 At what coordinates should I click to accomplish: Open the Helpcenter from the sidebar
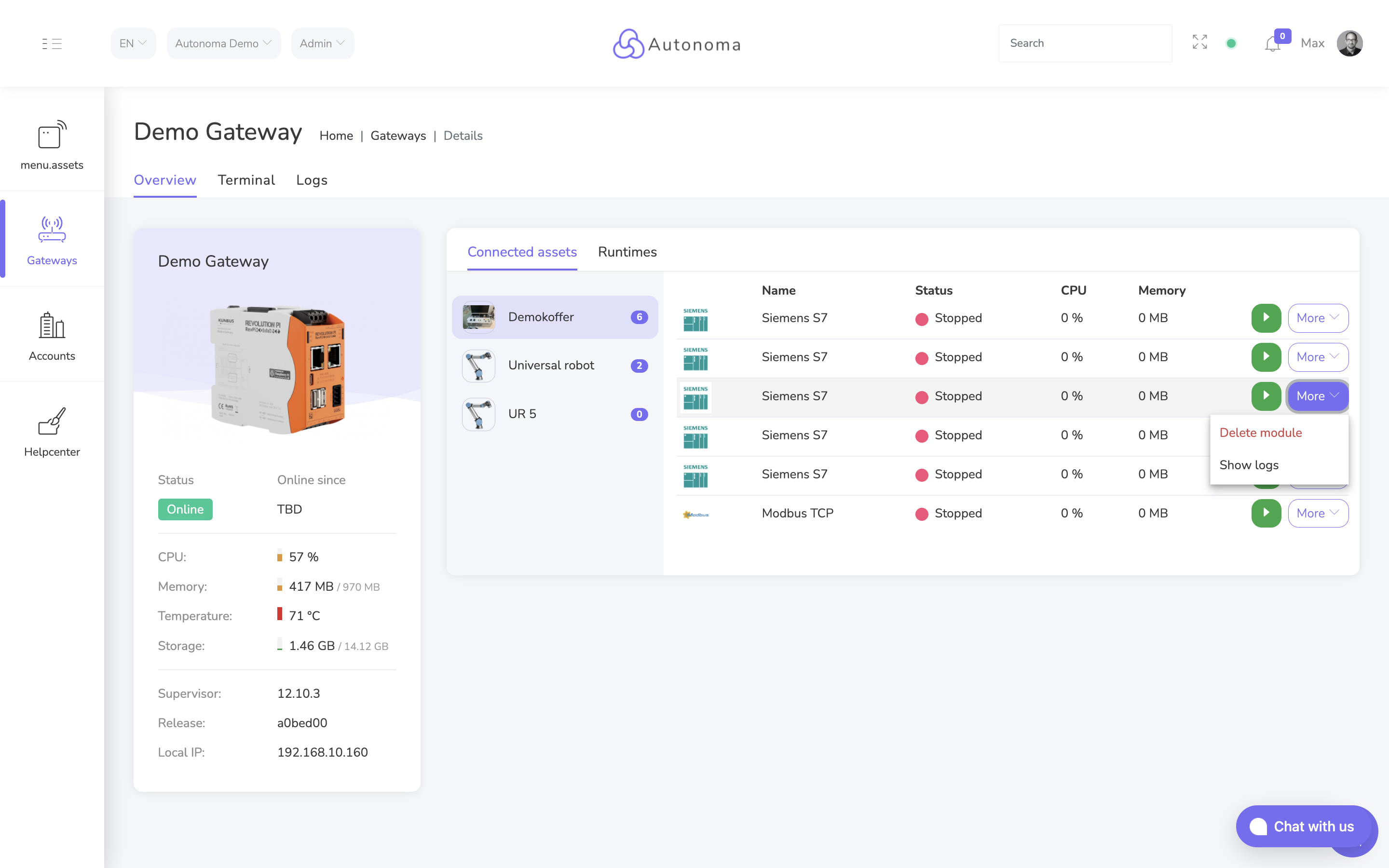52,432
